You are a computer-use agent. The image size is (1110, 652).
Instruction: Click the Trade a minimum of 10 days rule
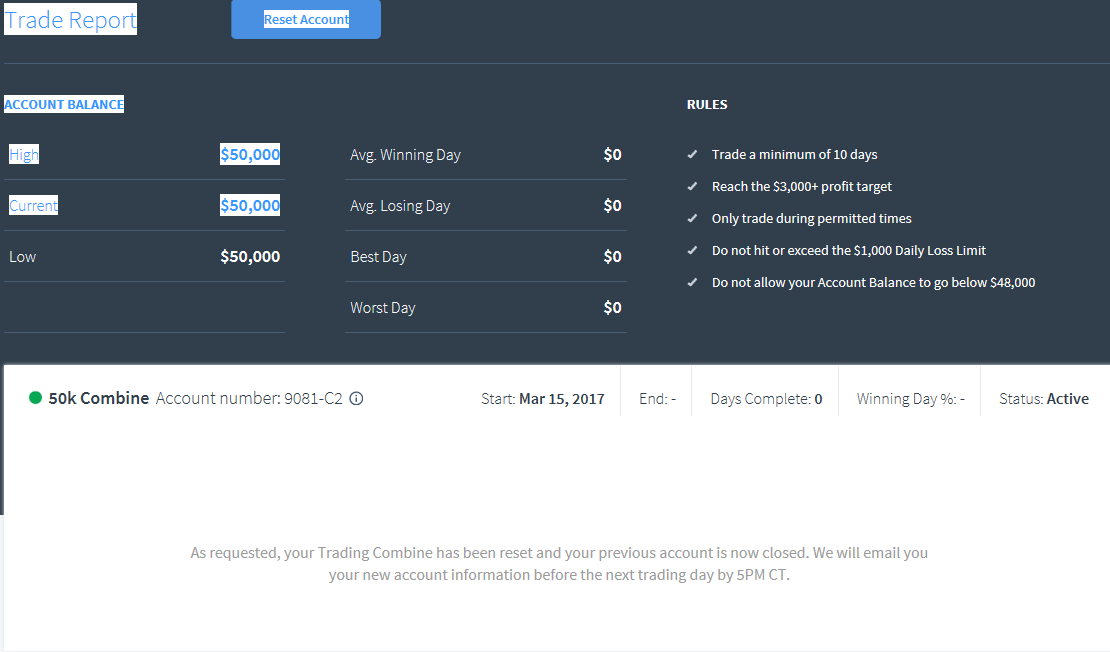point(794,154)
